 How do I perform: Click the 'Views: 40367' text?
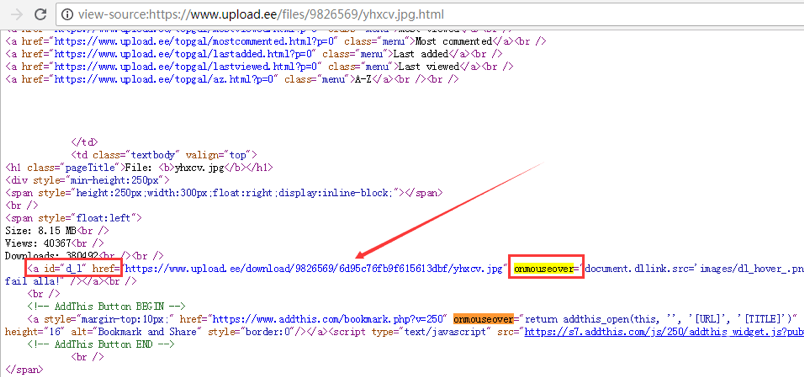pyautogui.click(x=38, y=243)
